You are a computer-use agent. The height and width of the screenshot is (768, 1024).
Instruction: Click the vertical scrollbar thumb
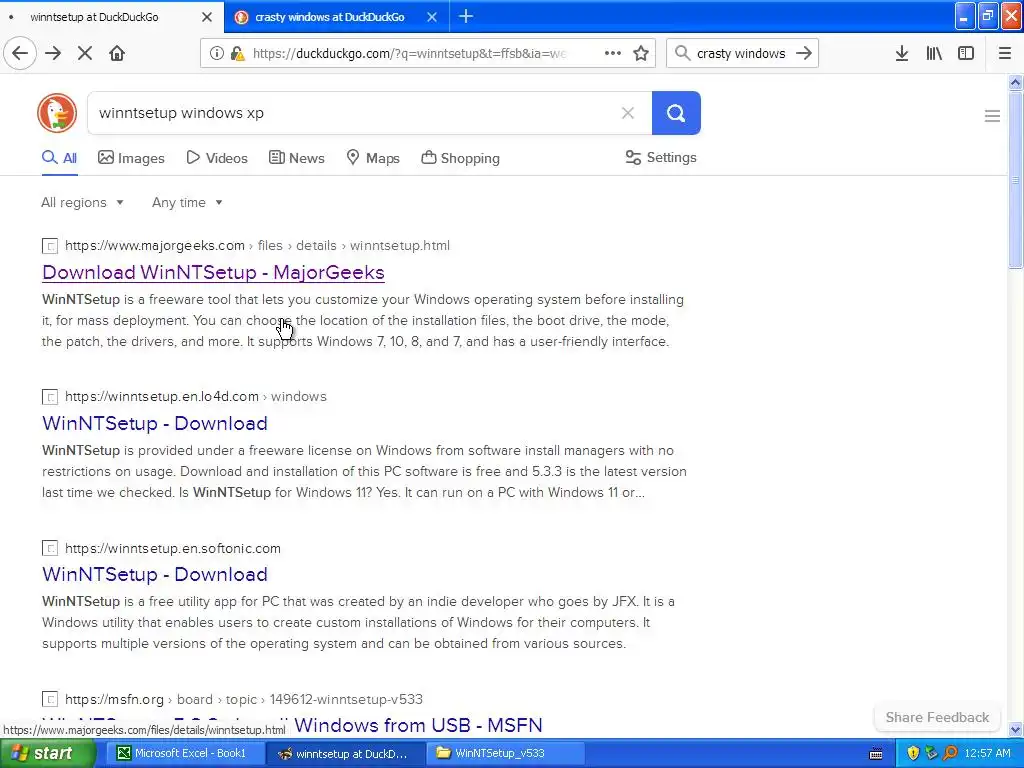(x=1015, y=179)
